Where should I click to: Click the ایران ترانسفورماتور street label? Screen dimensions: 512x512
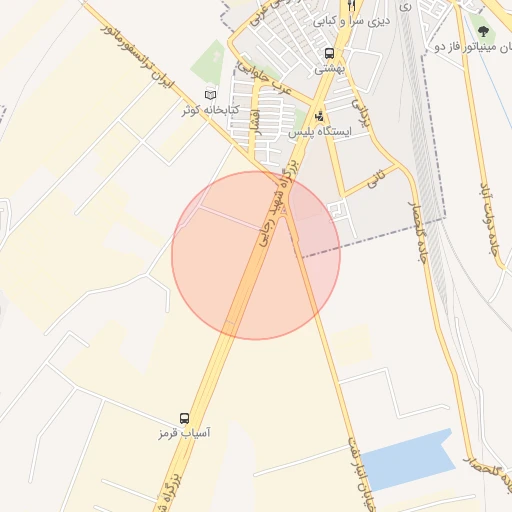(x=137, y=55)
